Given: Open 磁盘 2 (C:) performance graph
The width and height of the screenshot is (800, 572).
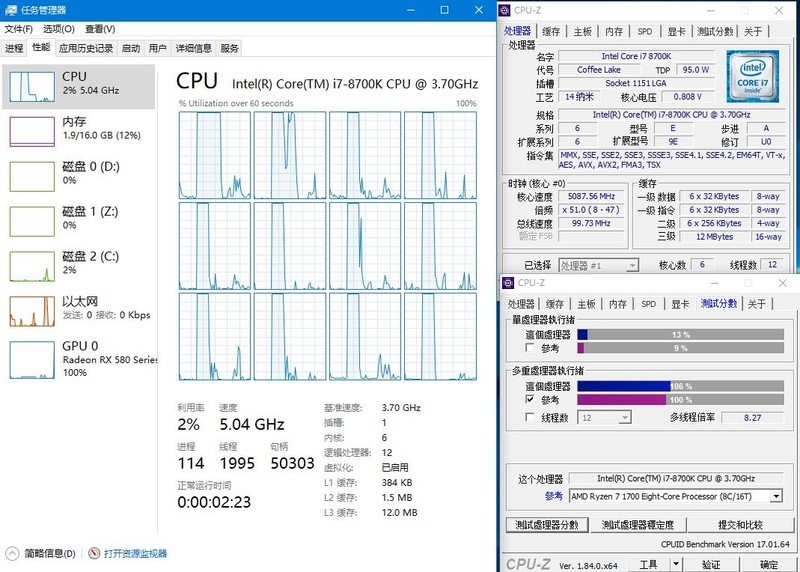Looking at the screenshot, I should [79, 266].
